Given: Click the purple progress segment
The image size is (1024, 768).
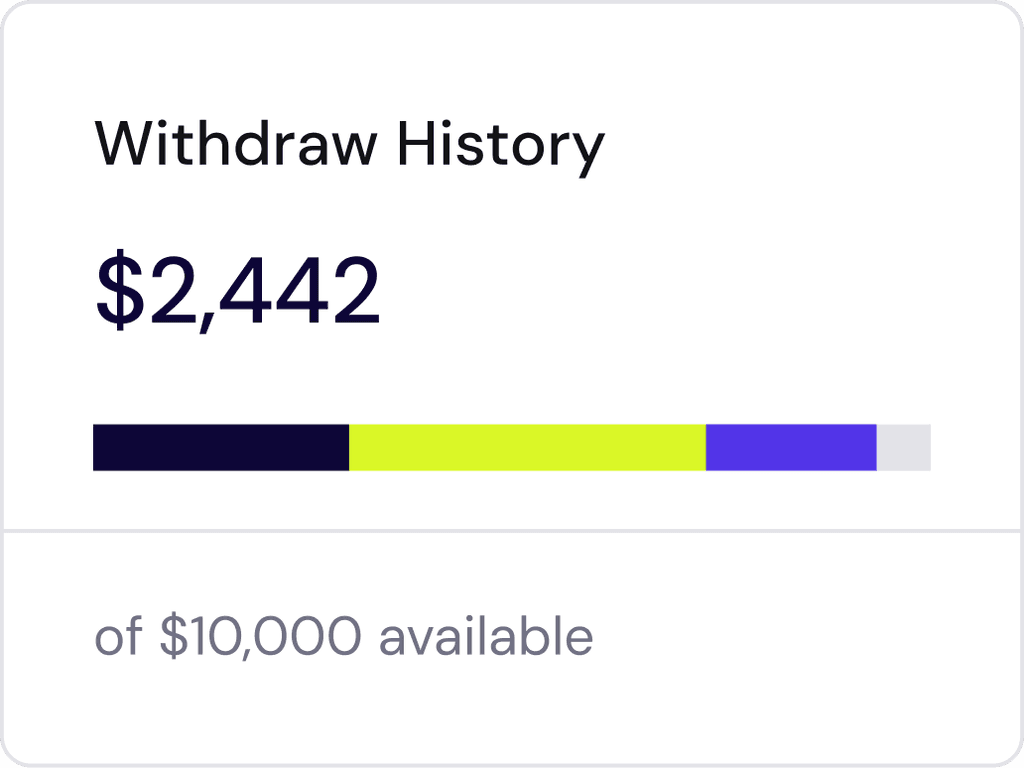Looking at the screenshot, I should 790,447.
